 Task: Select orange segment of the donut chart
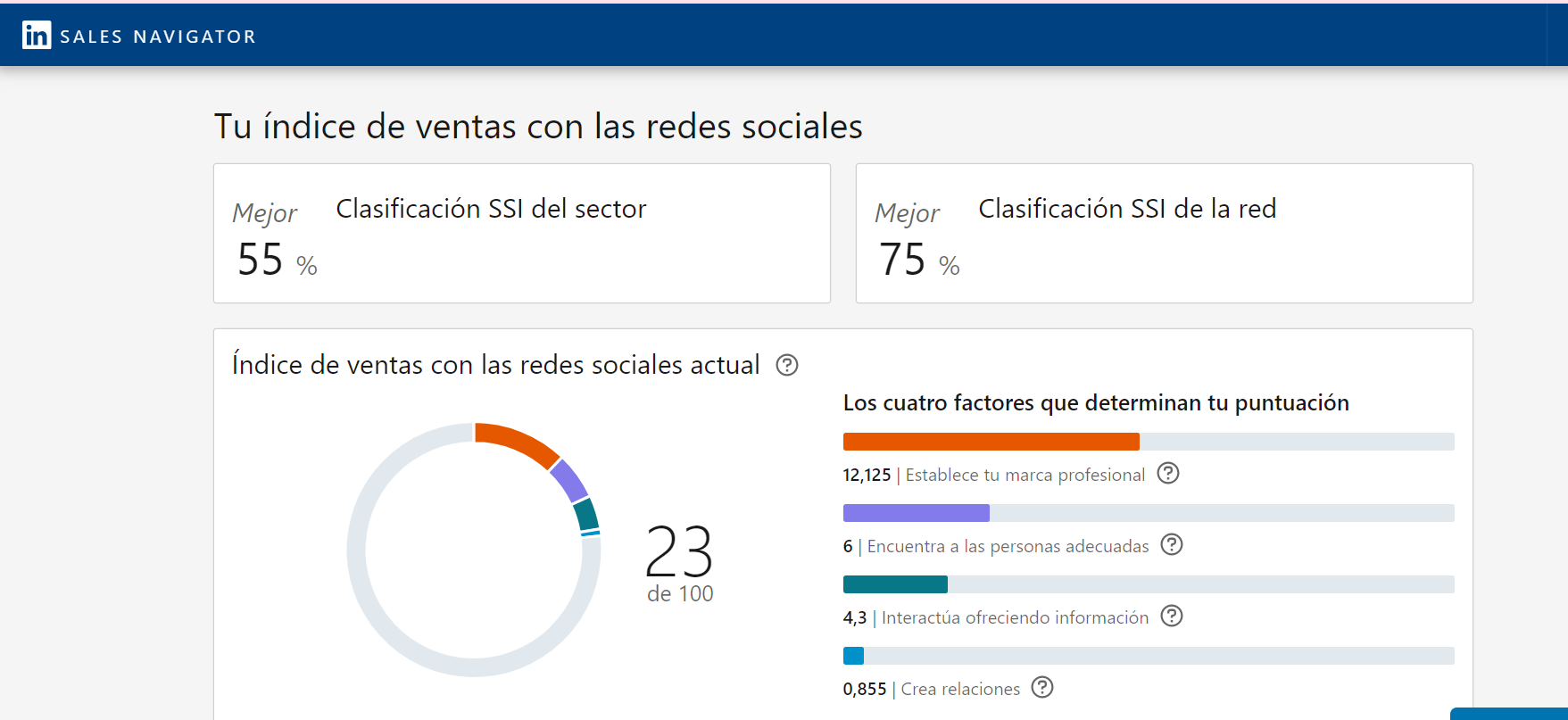pyautogui.click(x=518, y=442)
